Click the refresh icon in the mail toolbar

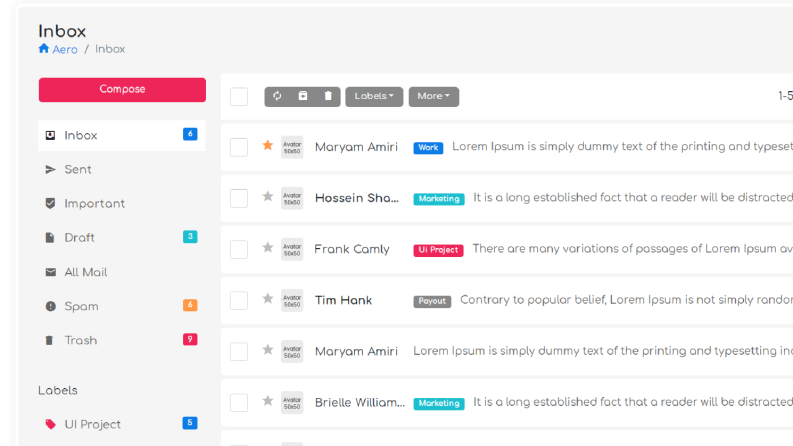coord(277,96)
